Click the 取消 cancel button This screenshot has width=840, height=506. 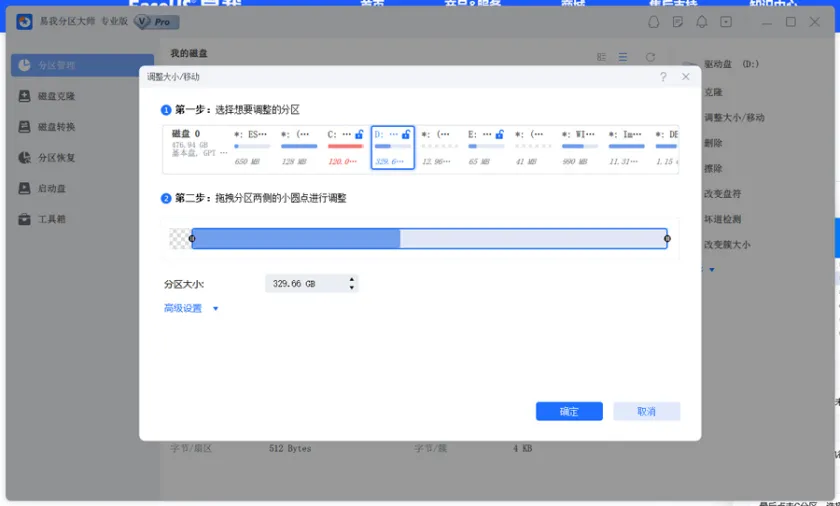(647, 411)
